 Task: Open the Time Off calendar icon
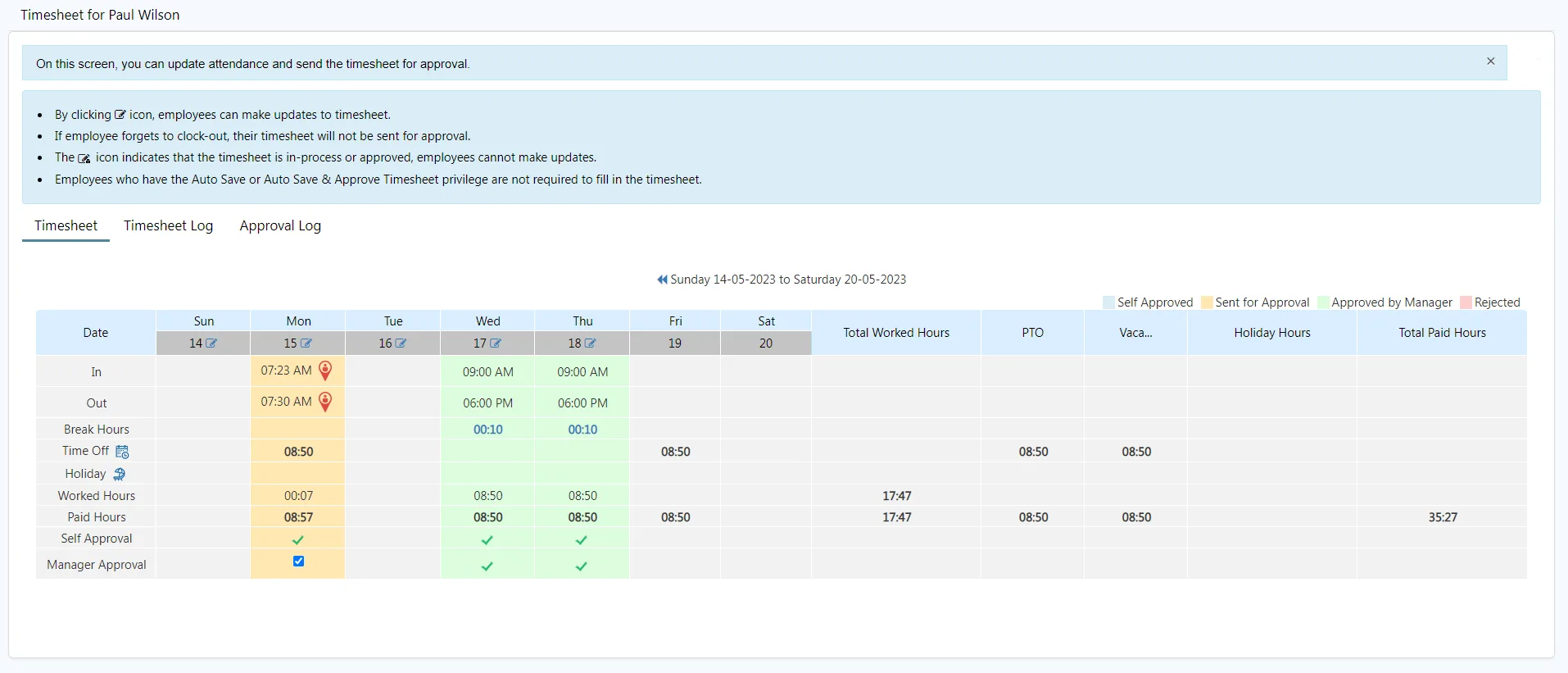[122, 452]
